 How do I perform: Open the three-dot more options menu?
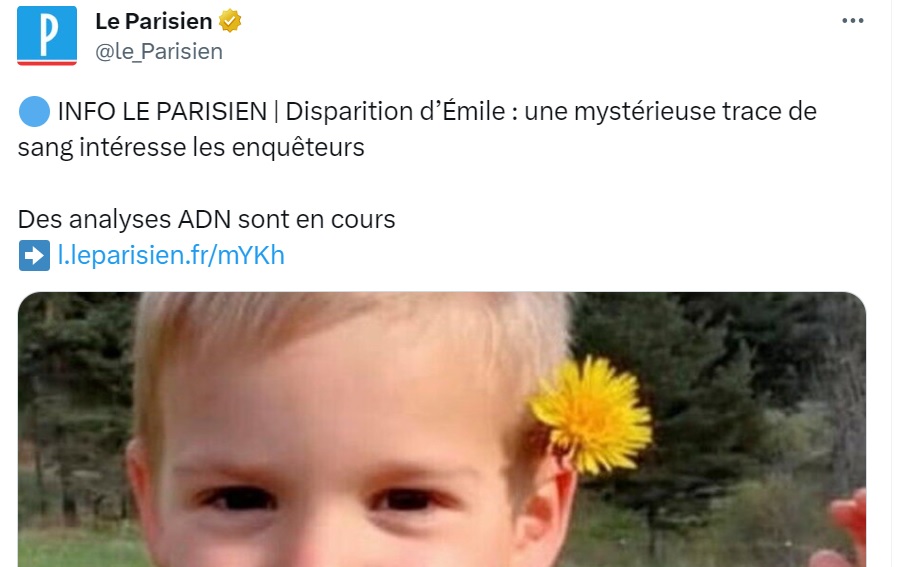click(x=853, y=20)
